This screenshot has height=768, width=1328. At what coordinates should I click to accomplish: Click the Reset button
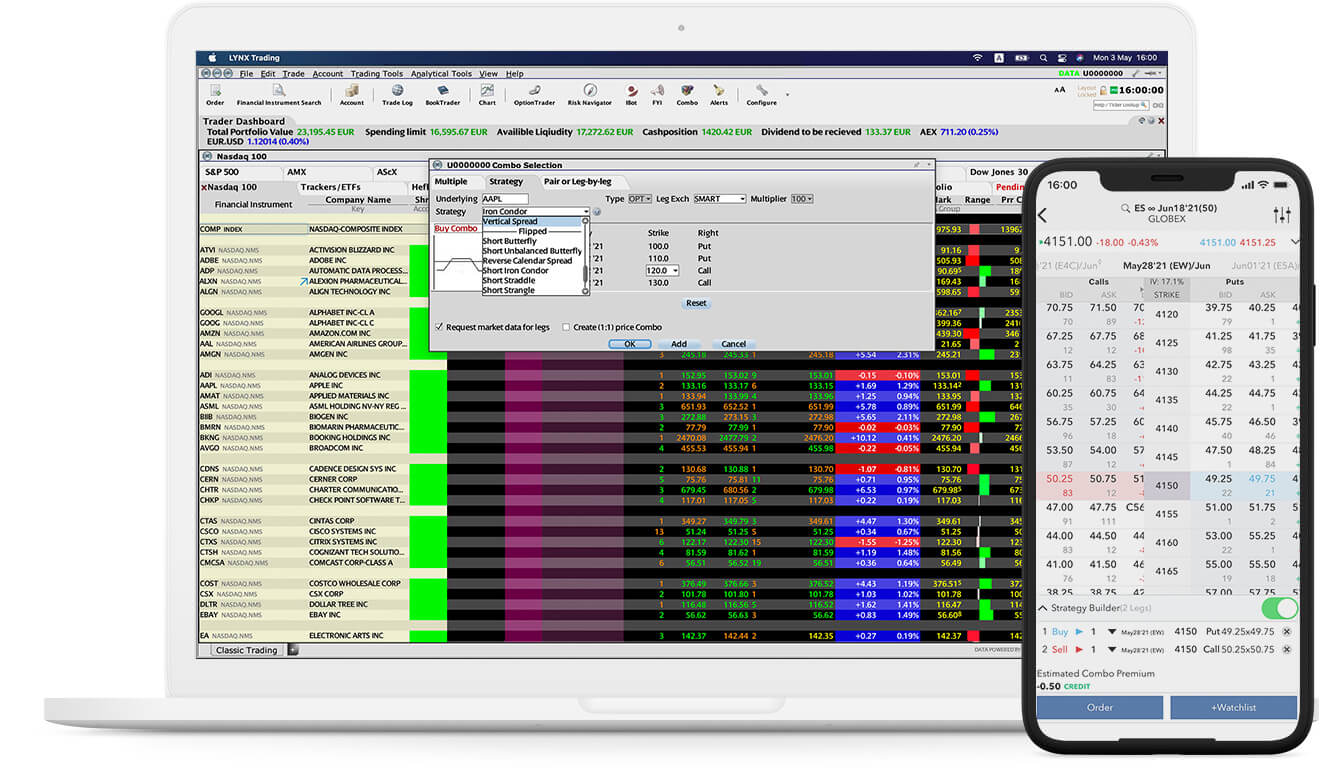click(696, 303)
